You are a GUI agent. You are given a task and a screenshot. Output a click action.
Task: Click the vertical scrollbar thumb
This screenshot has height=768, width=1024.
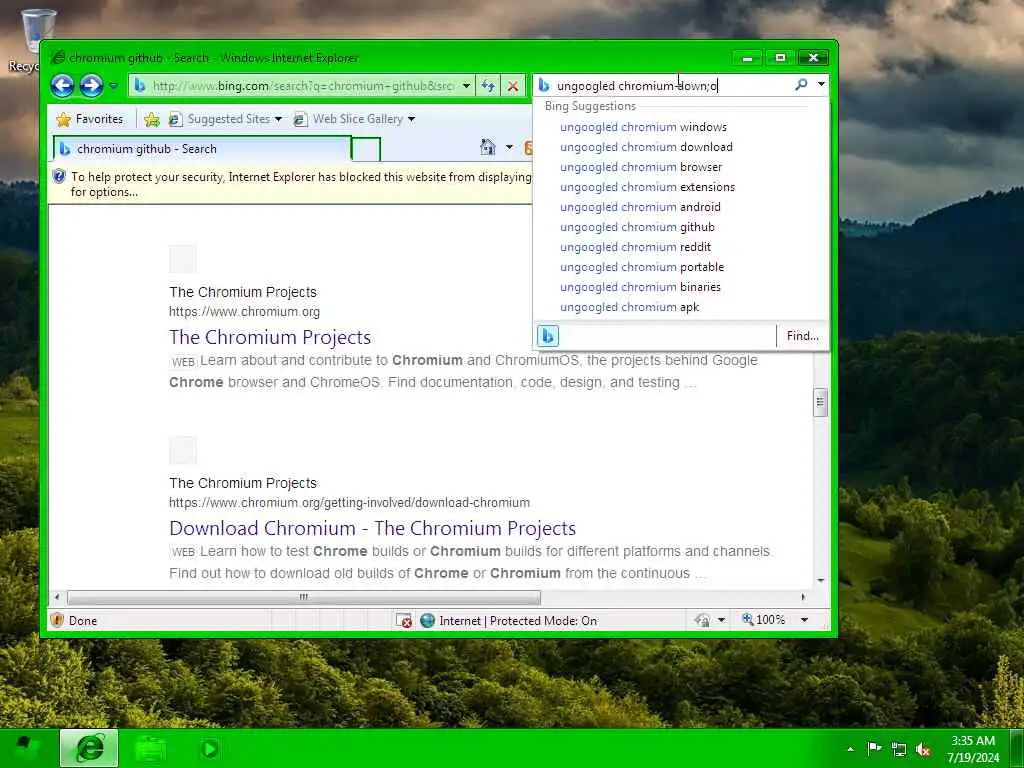click(820, 402)
